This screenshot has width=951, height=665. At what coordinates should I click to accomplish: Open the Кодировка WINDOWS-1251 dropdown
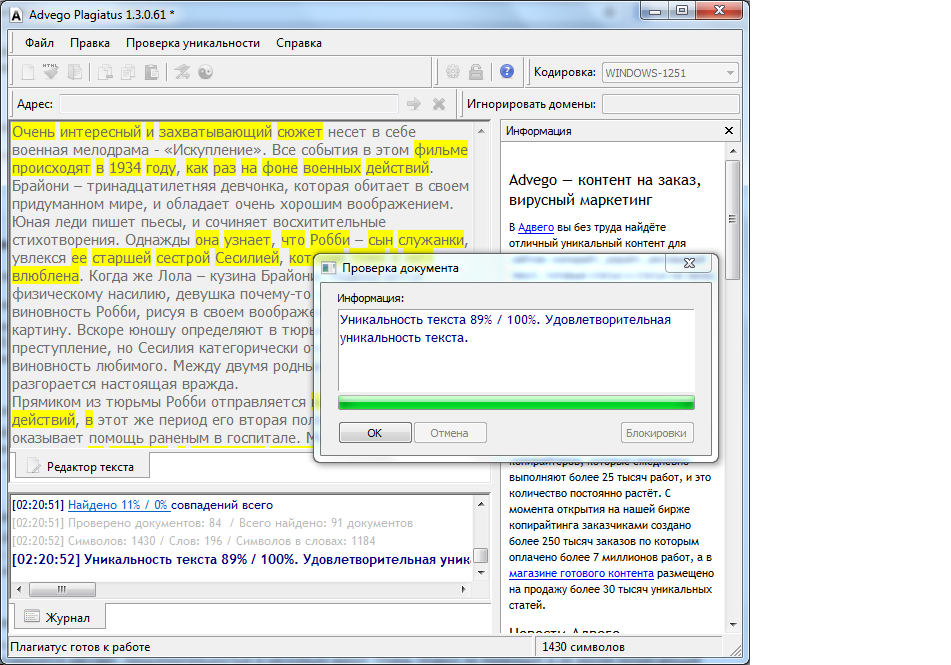pos(670,73)
